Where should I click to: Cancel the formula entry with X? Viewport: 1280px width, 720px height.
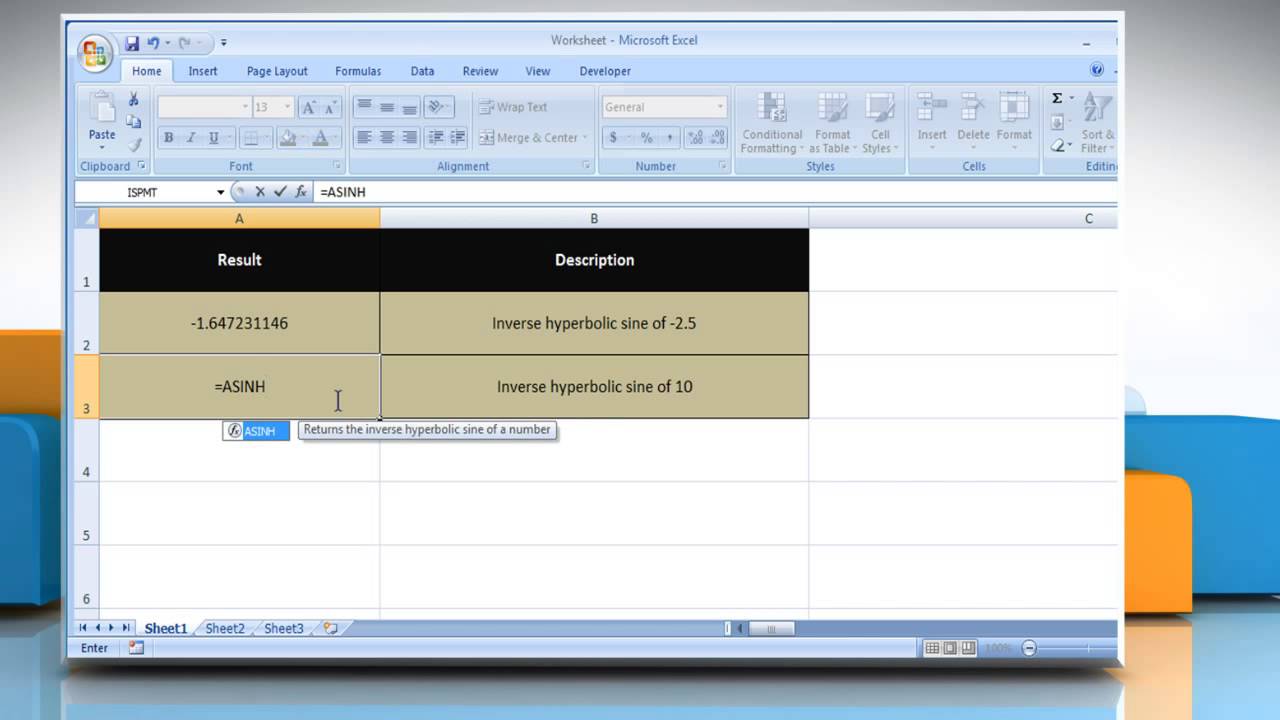click(x=260, y=192)
